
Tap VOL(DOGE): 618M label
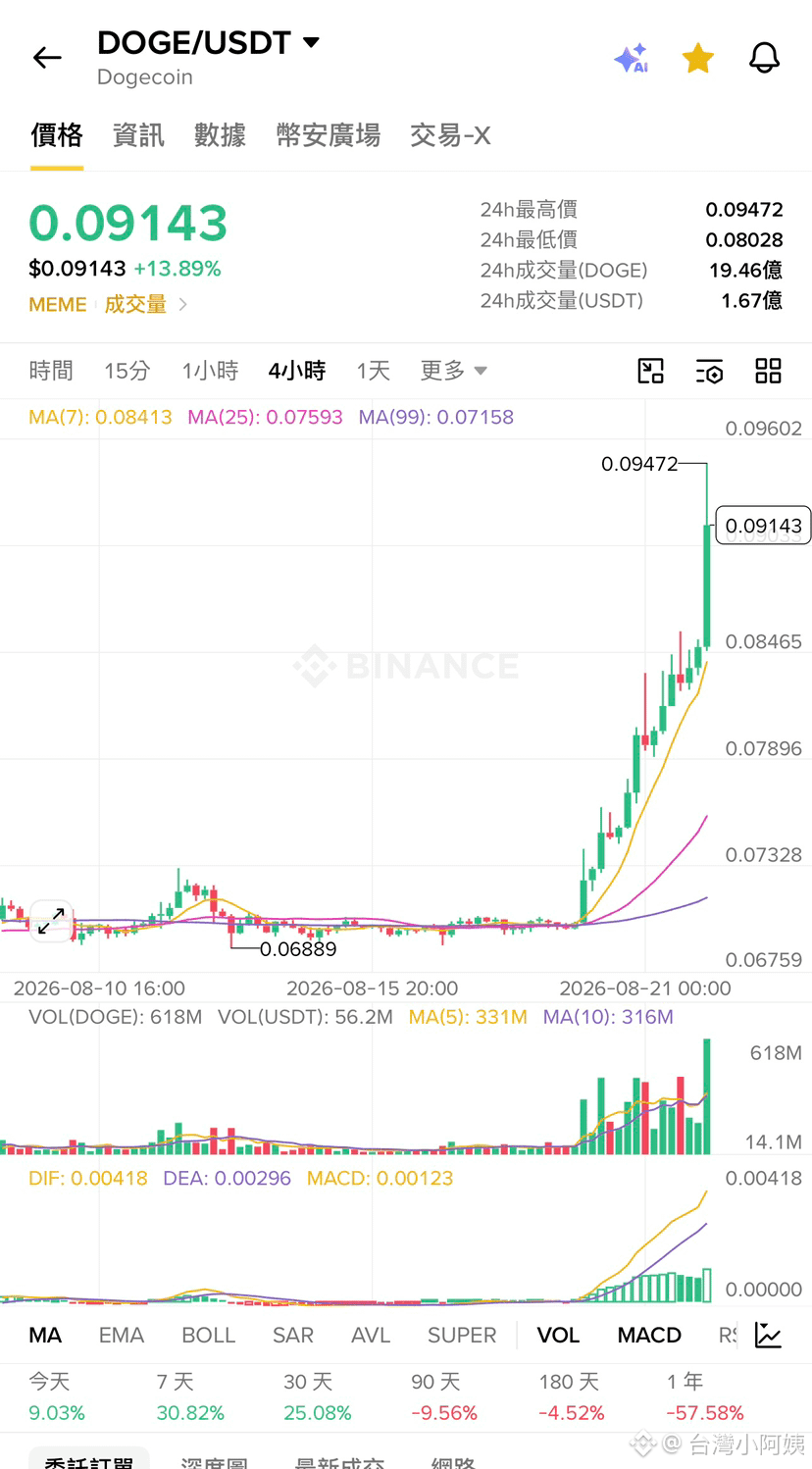click(116, 1017)
